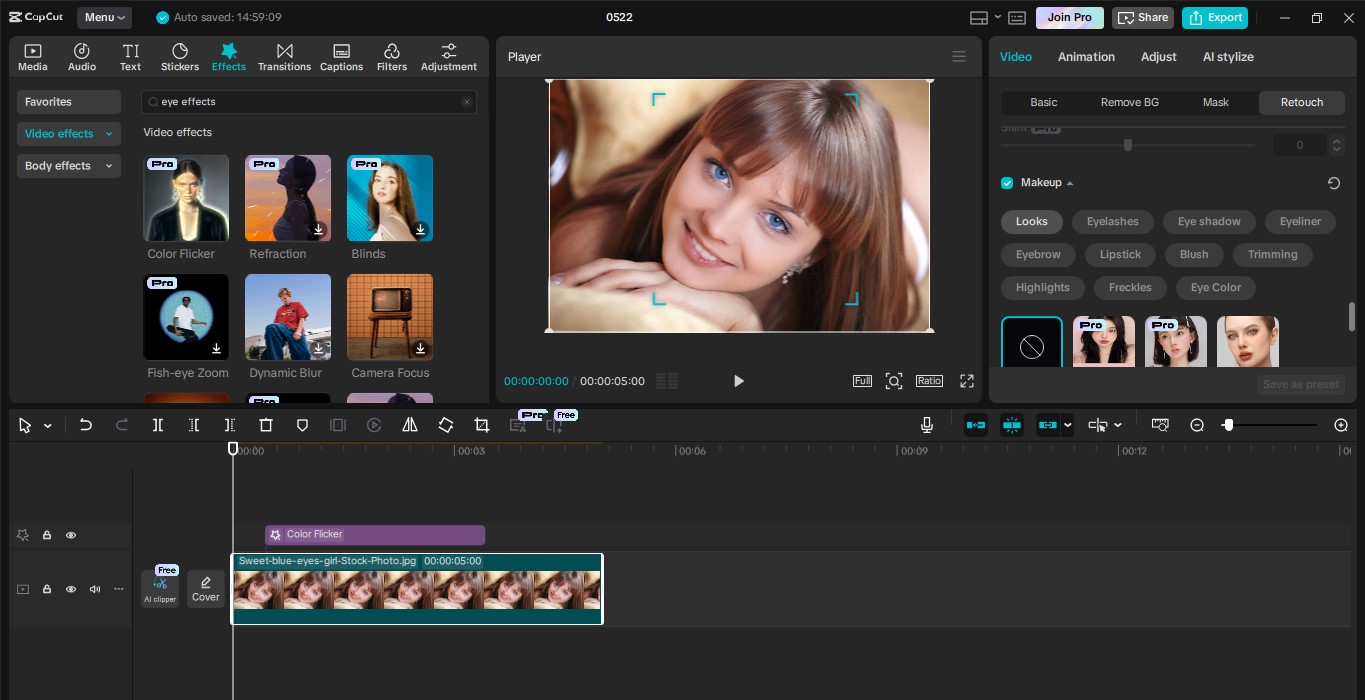1365x700 pixels.
Task: Lock the Color Flicker effect track
Action: click(46, 535)
